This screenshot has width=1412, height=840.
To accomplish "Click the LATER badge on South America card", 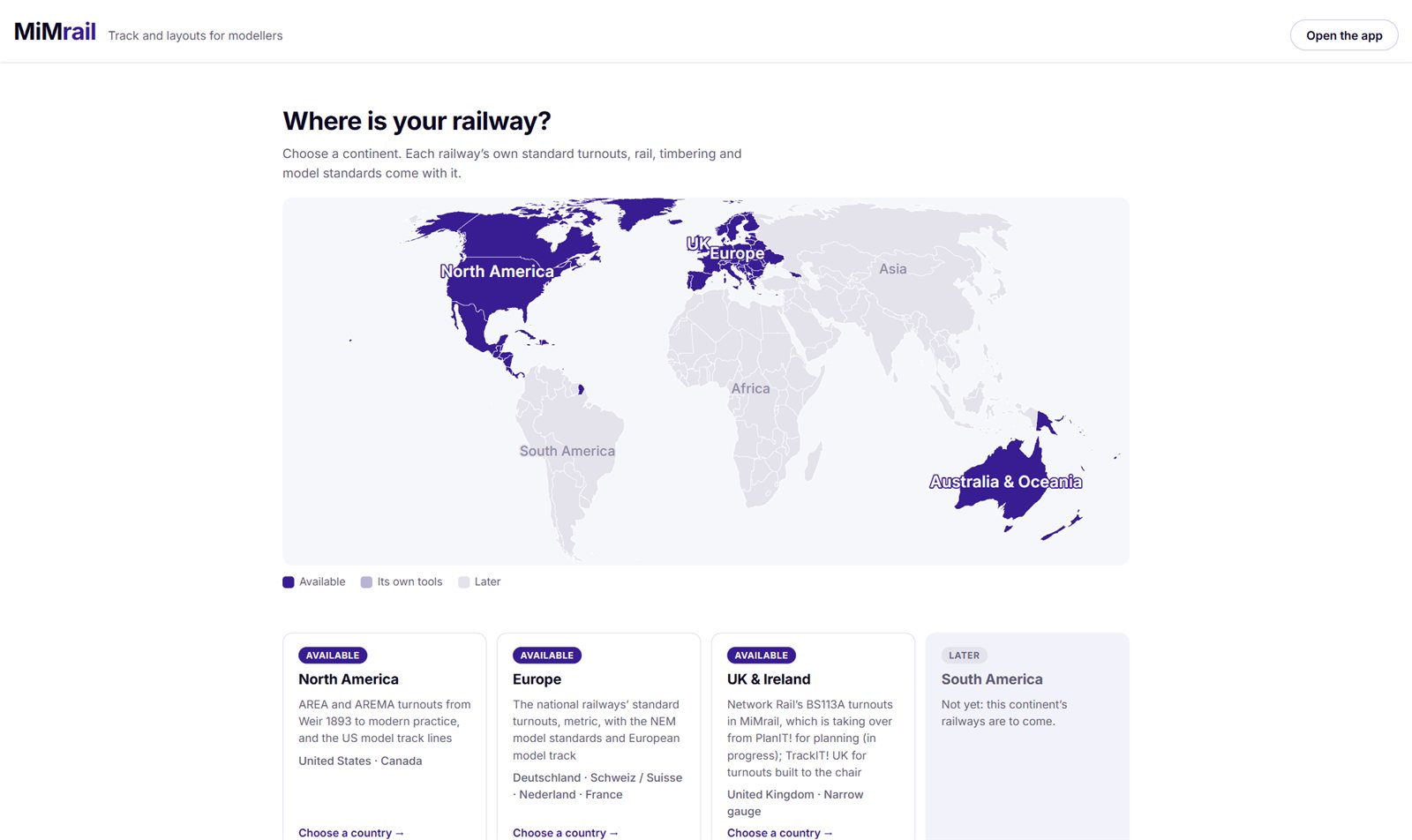I will pos(965,656).
